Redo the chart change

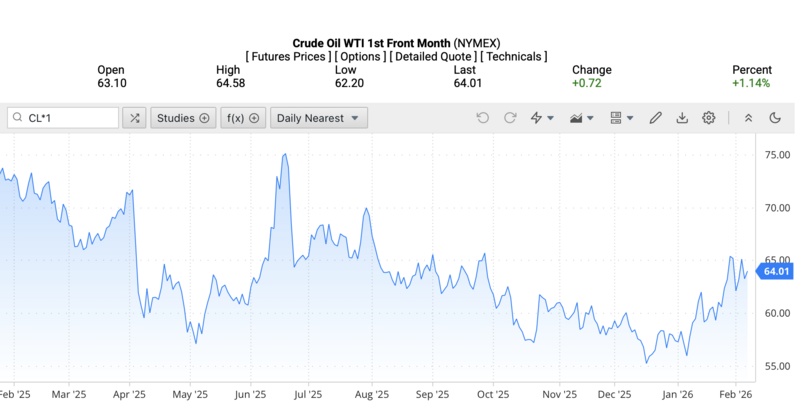510,118
